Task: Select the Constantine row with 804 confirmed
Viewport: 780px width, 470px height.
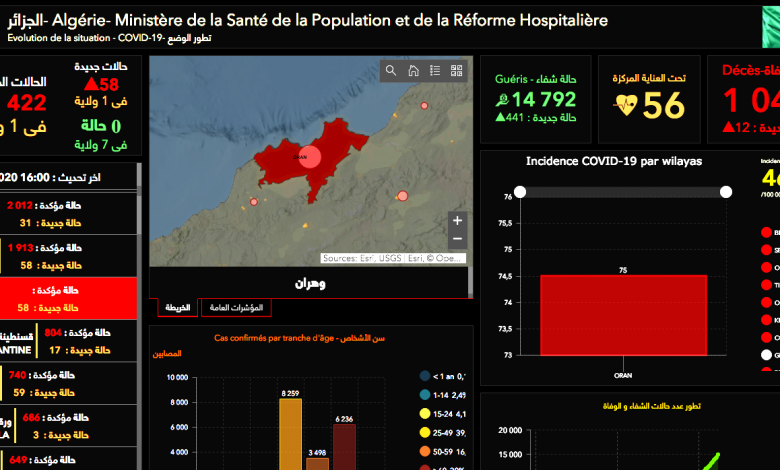Action: (x=68, y=341)
